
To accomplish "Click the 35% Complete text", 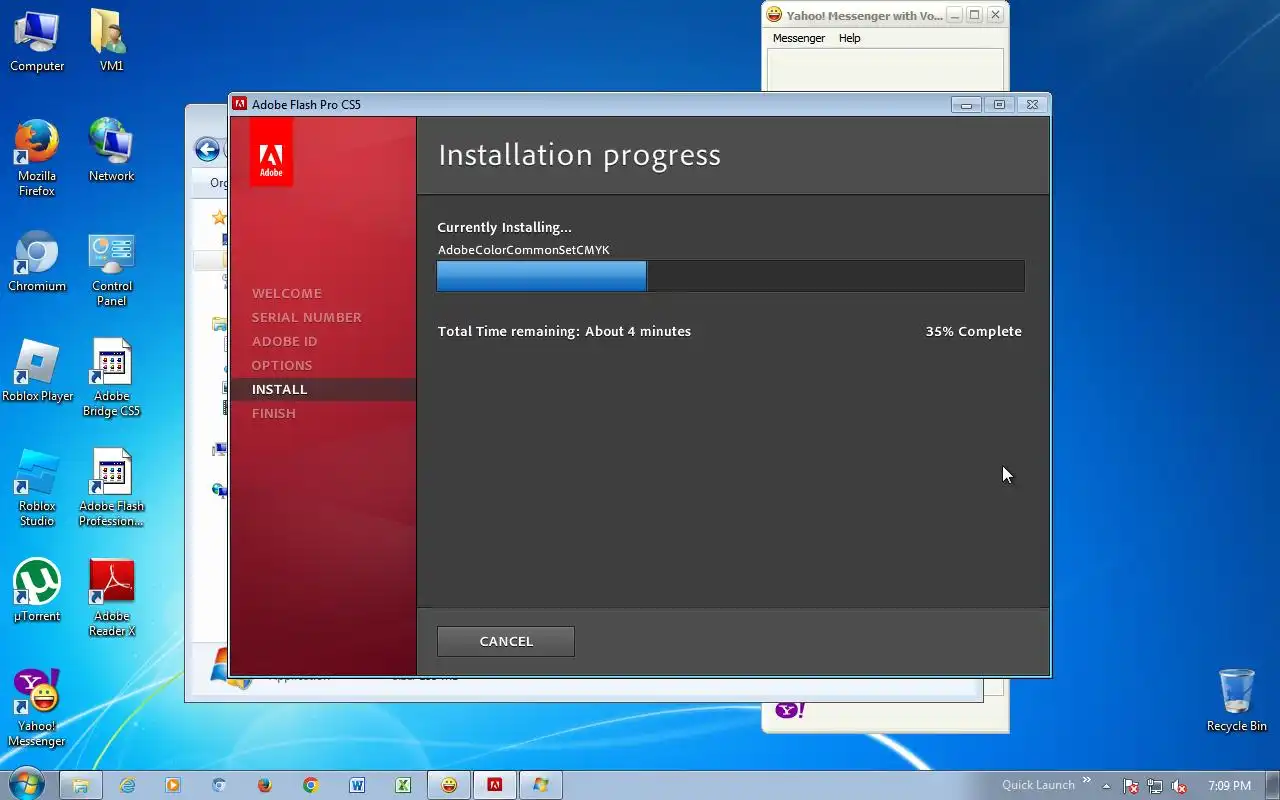I will pos(973,331).
